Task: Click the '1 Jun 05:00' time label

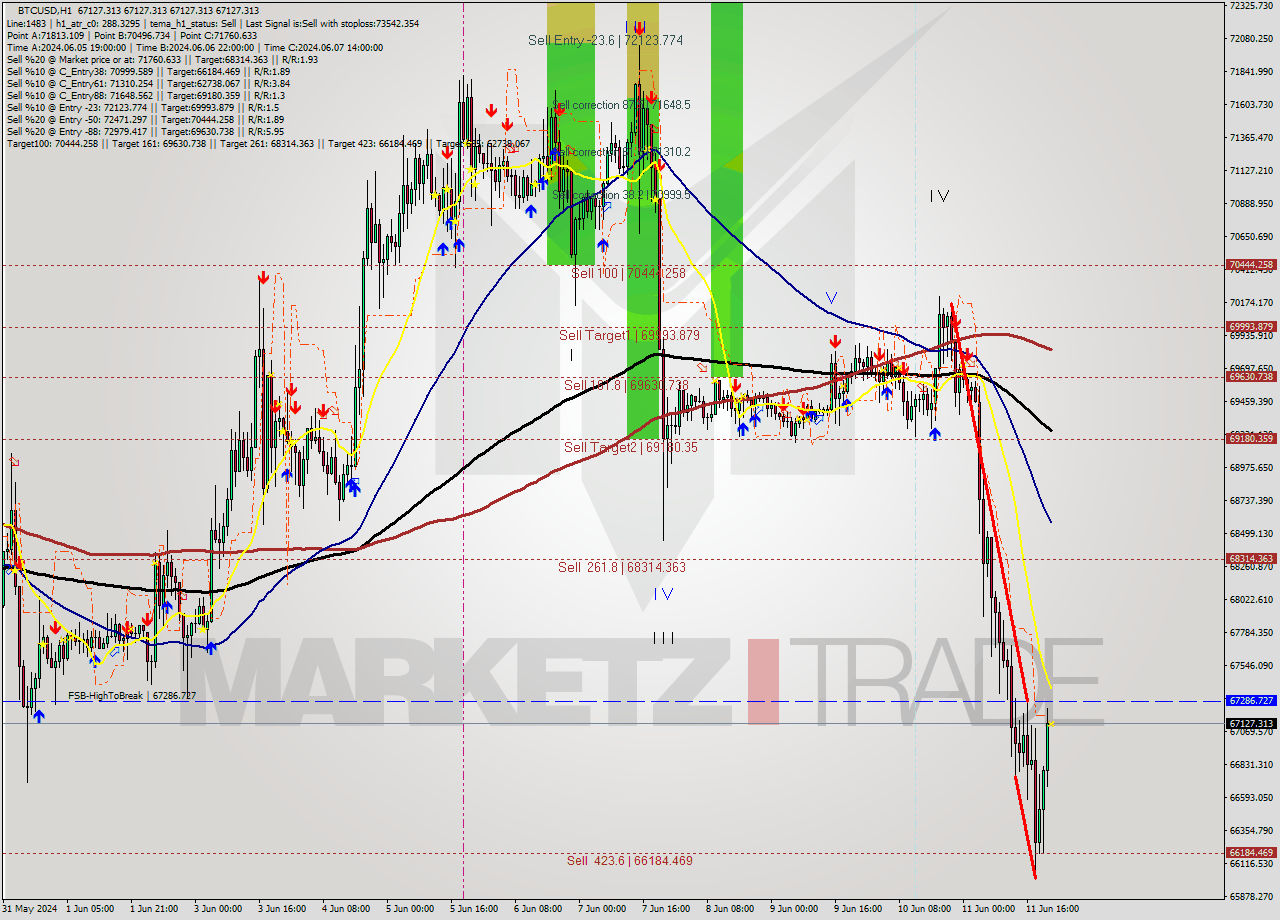Action: click(90, 909)
